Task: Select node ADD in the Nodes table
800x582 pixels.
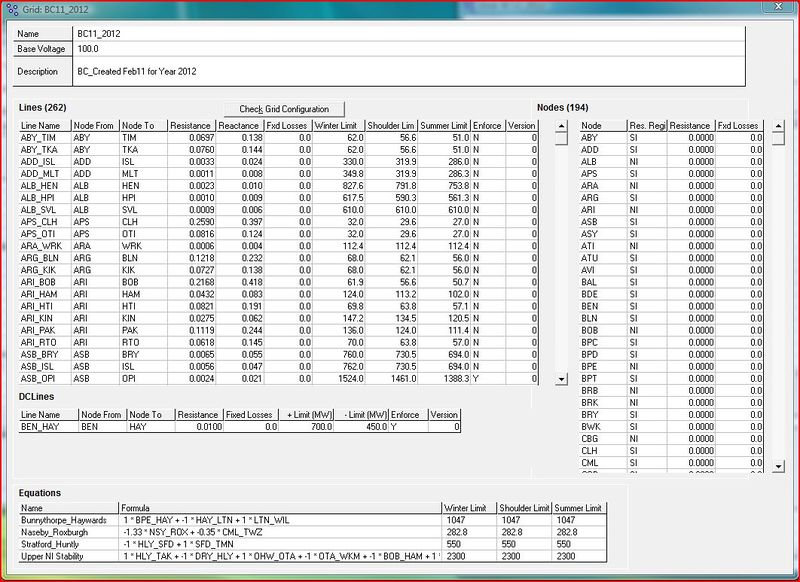Action: tap(603, 149)
